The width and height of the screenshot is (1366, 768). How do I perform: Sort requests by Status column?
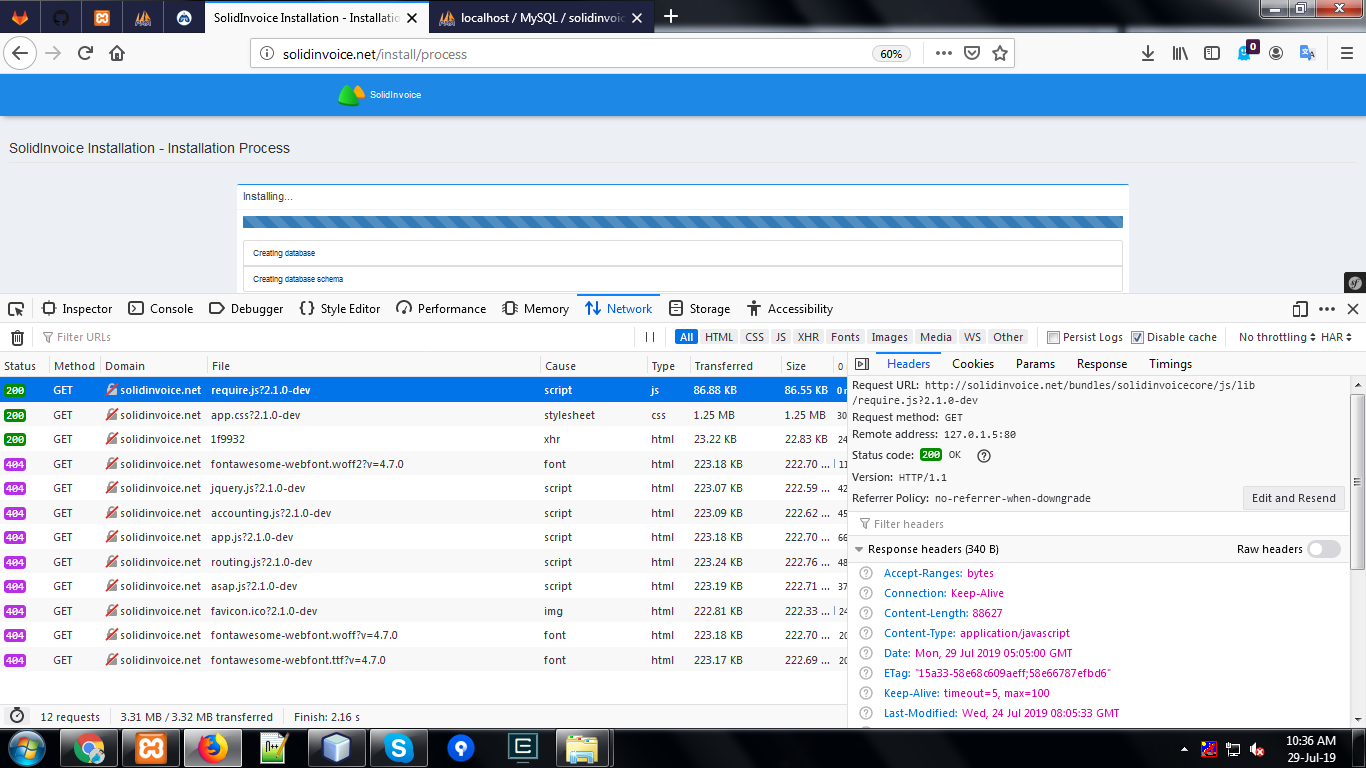24,366
